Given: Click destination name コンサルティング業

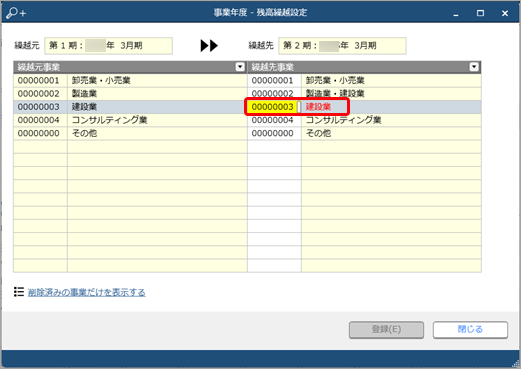Looking at the screenshot, I should coord(344,120).
